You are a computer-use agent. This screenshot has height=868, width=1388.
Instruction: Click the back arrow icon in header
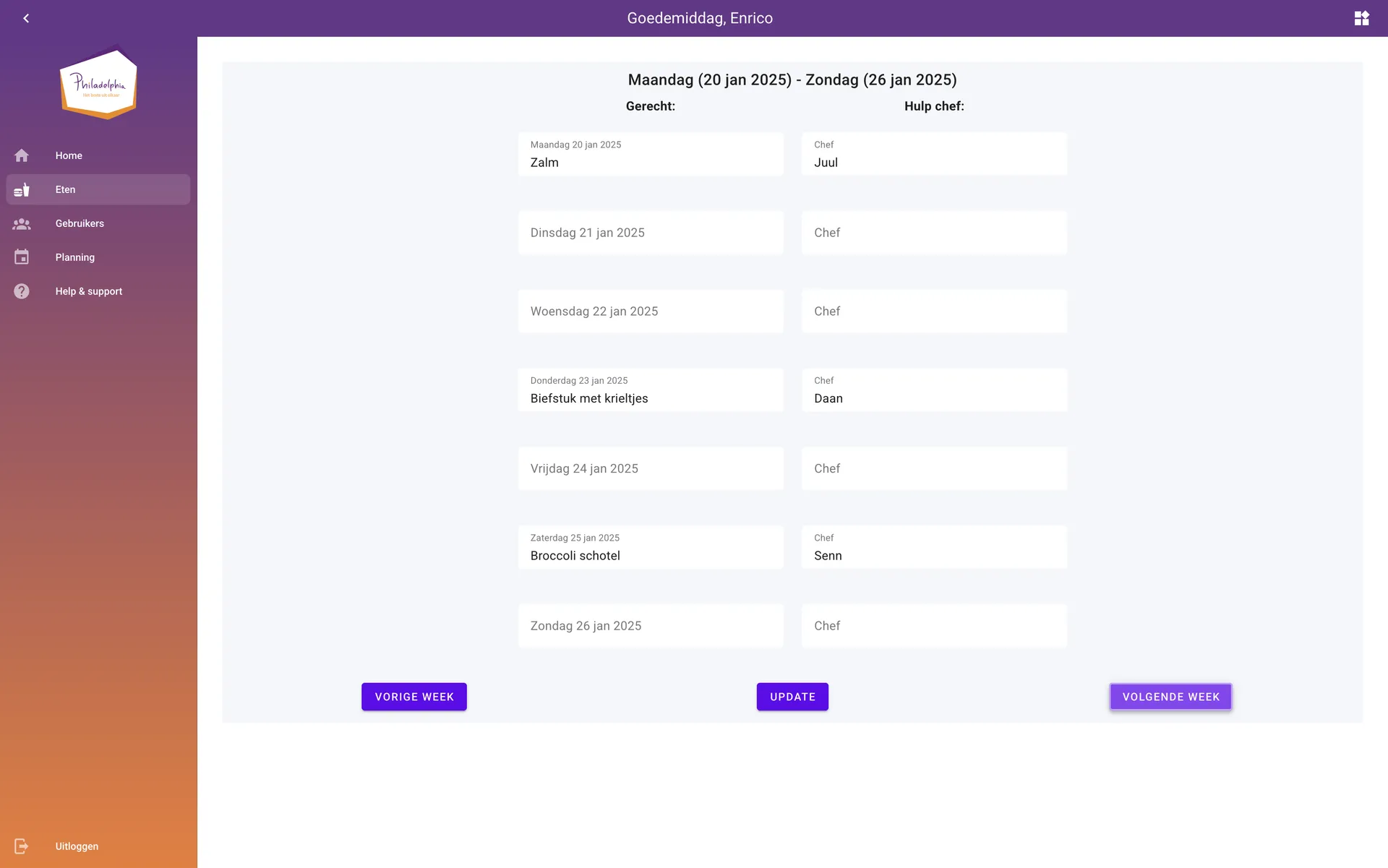[26, 18]
